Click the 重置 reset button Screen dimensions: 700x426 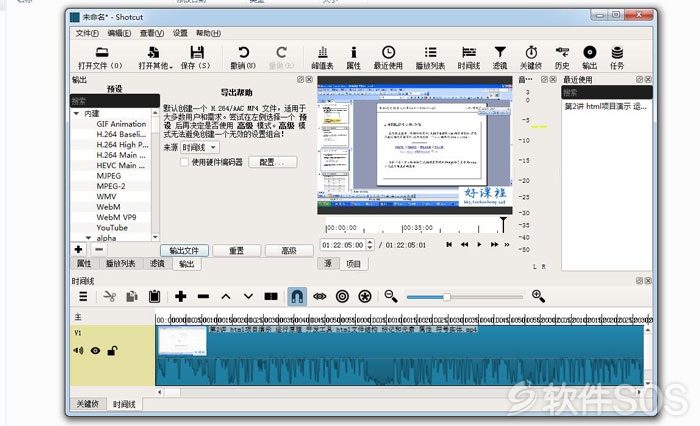tap(237, 251)
